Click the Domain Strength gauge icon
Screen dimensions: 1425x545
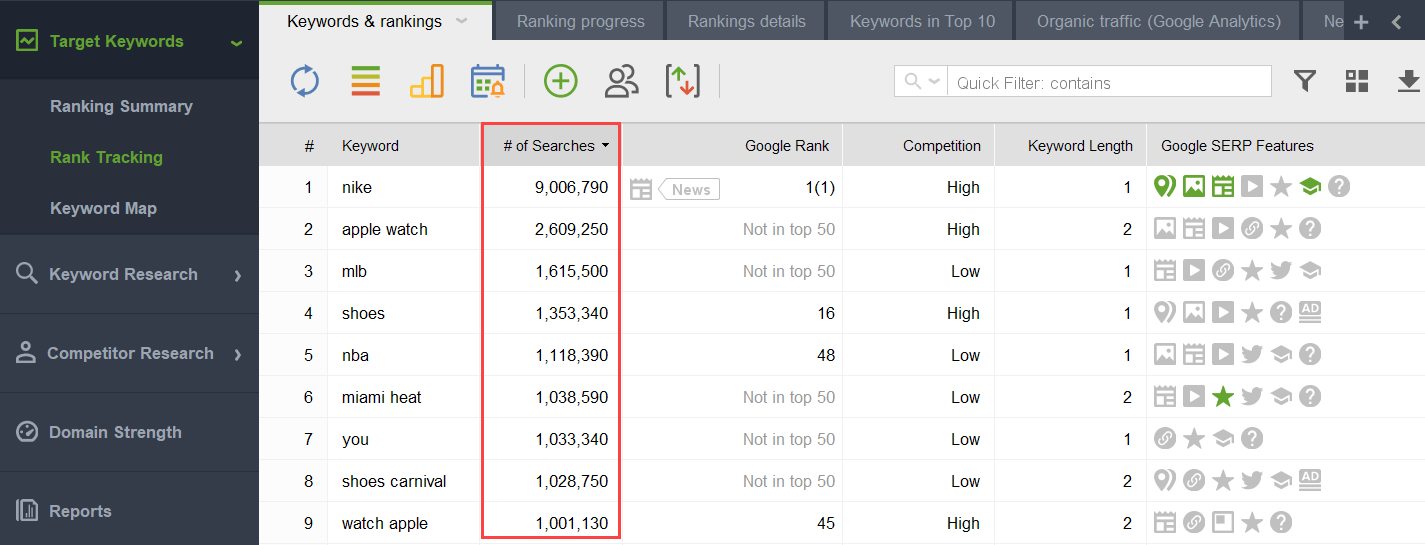(x=28, y=431)
